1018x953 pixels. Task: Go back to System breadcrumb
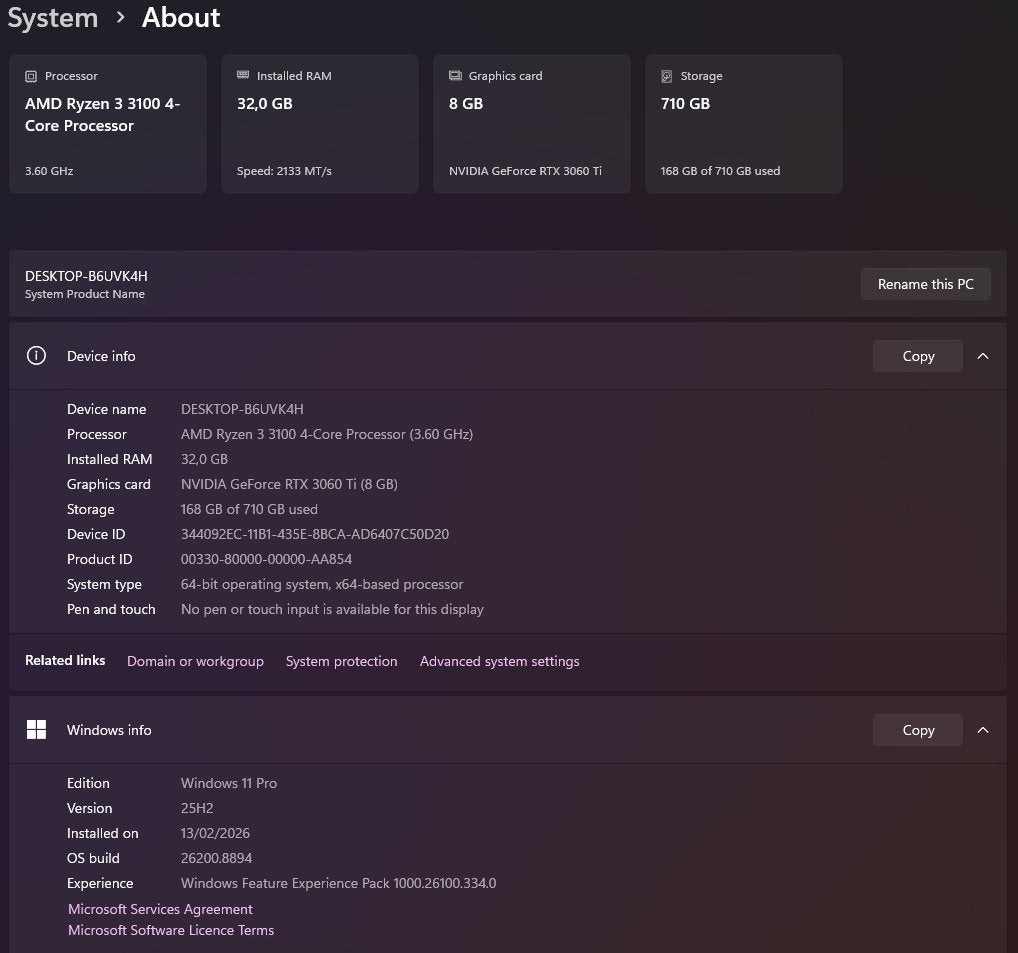(53, 18)
